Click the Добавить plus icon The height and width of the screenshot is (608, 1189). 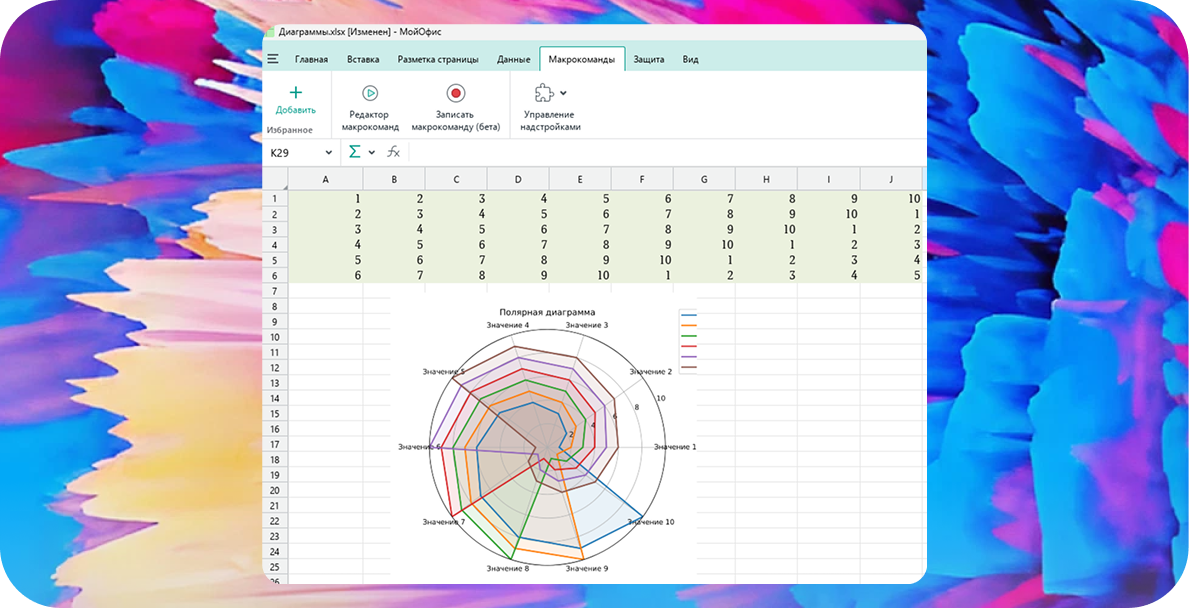pos(295,93)
